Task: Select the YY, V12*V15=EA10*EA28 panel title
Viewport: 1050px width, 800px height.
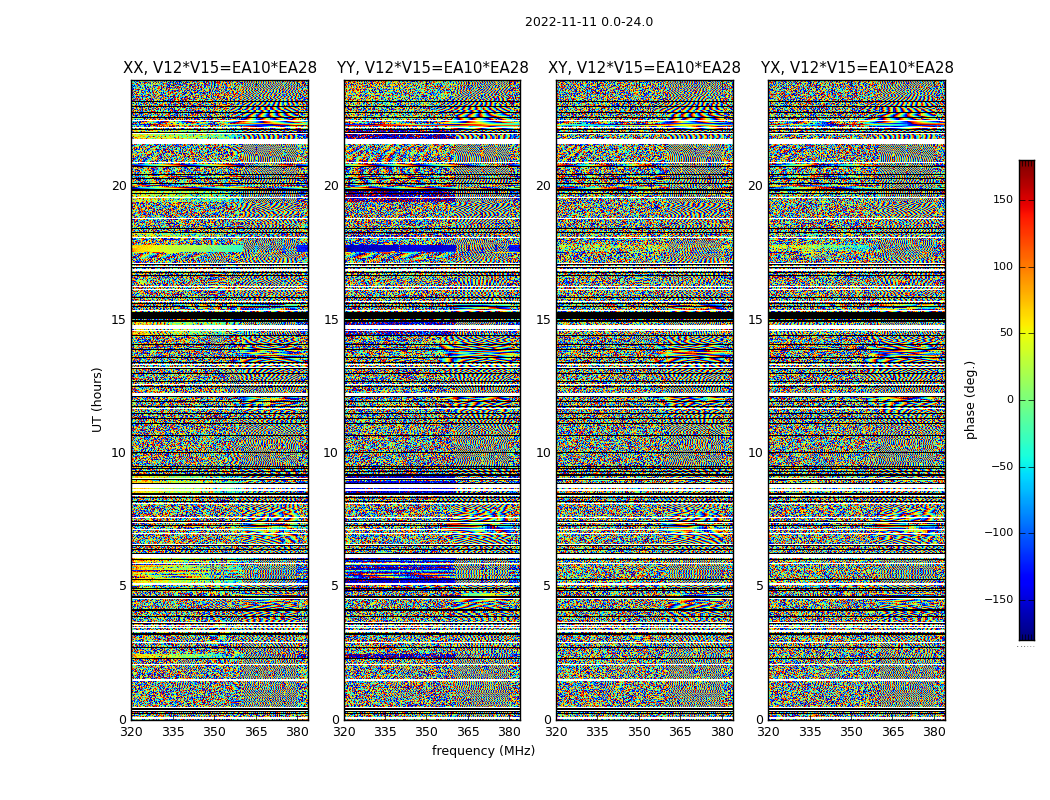Action: pos(433,68)
